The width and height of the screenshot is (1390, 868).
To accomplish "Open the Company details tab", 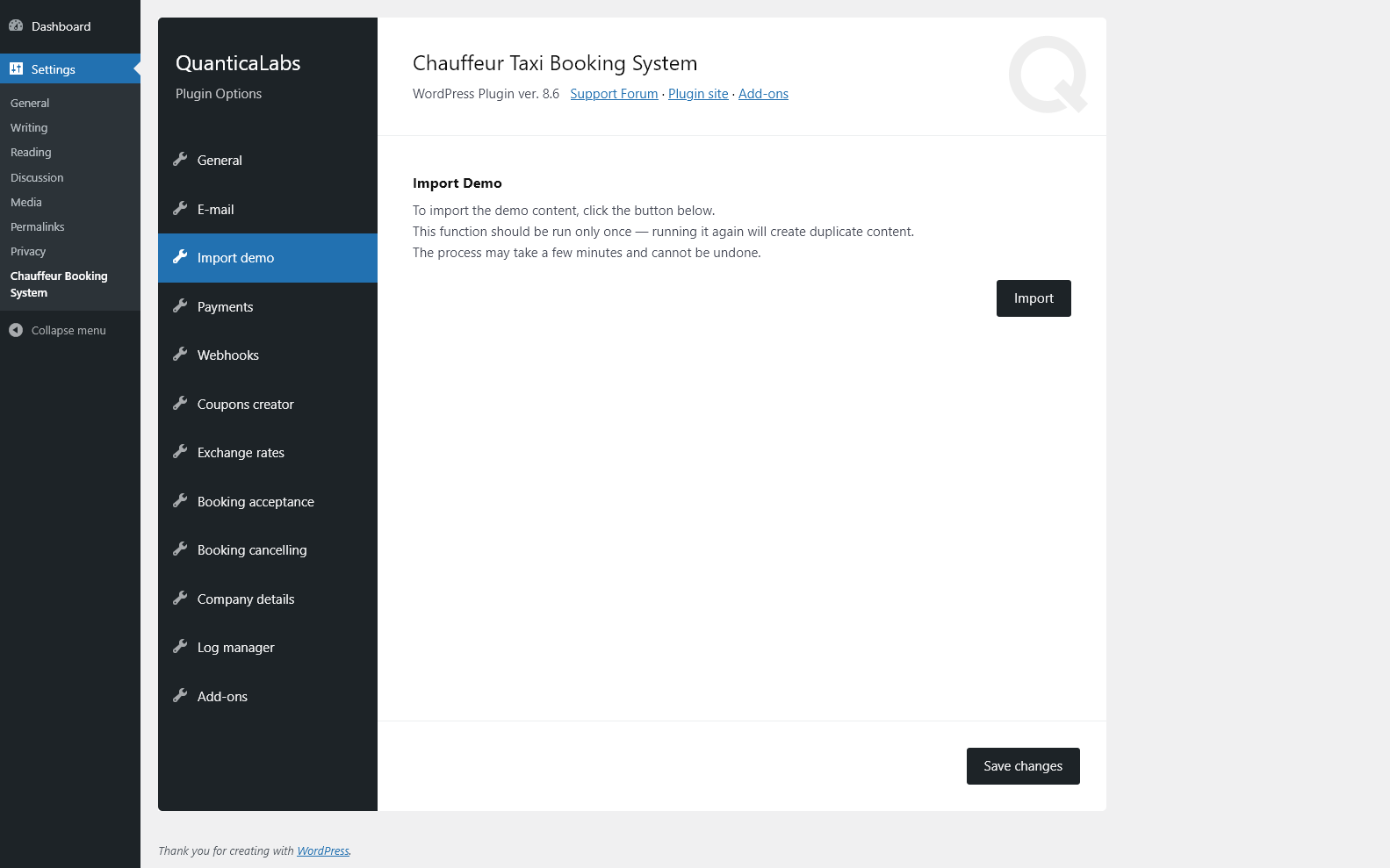I will click(x=268, y=599).
